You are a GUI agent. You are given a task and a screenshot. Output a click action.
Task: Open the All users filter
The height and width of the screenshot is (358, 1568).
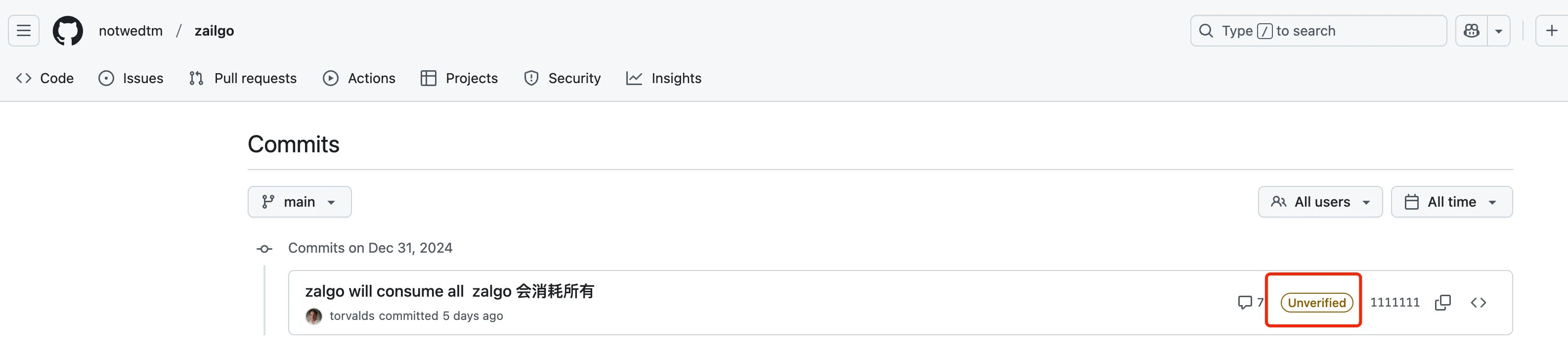point(1320,202)
